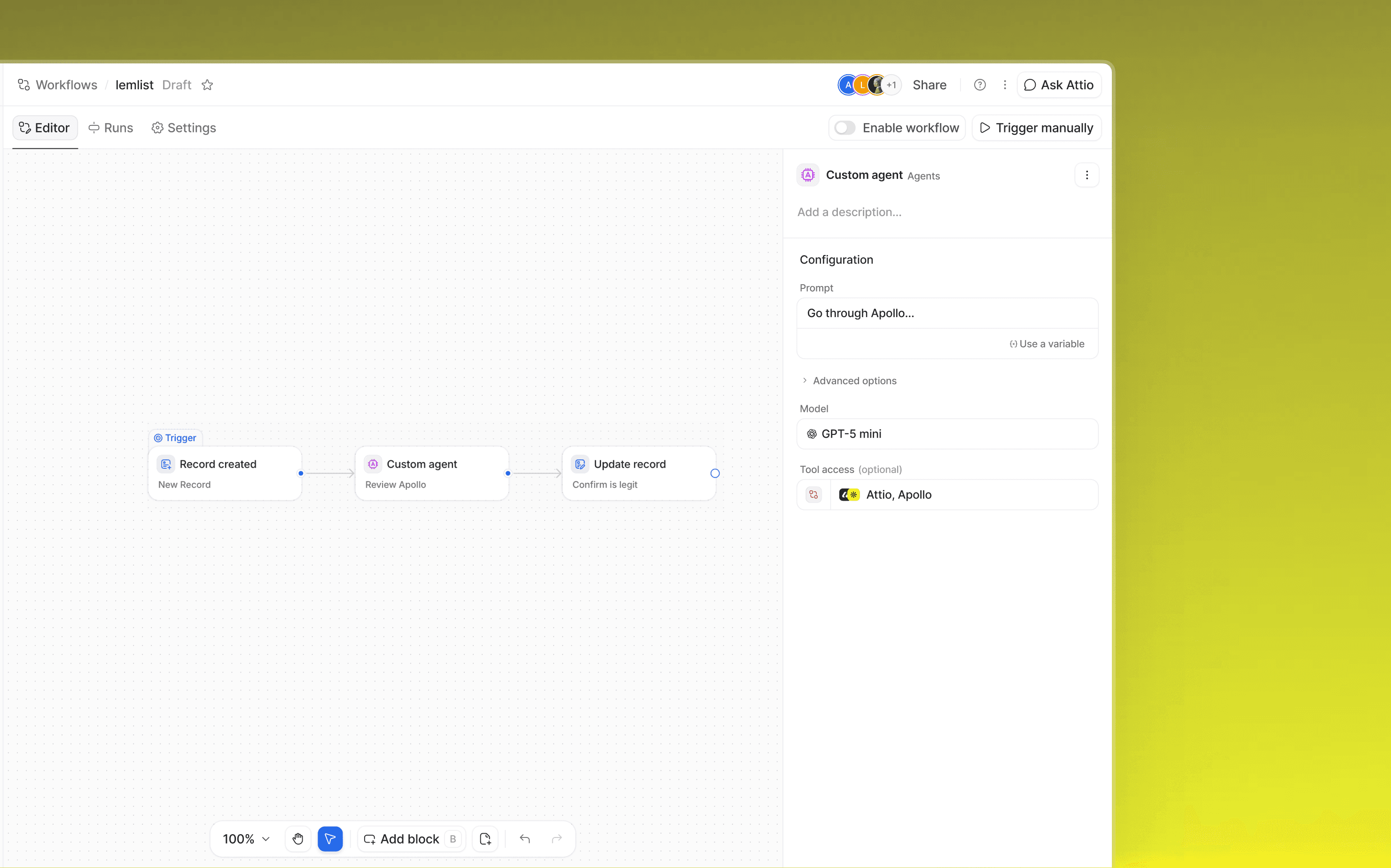Open the Attio, Apollo tool access dropdown
Viewport: 1391px width, 868px height.
click(964, 494)
